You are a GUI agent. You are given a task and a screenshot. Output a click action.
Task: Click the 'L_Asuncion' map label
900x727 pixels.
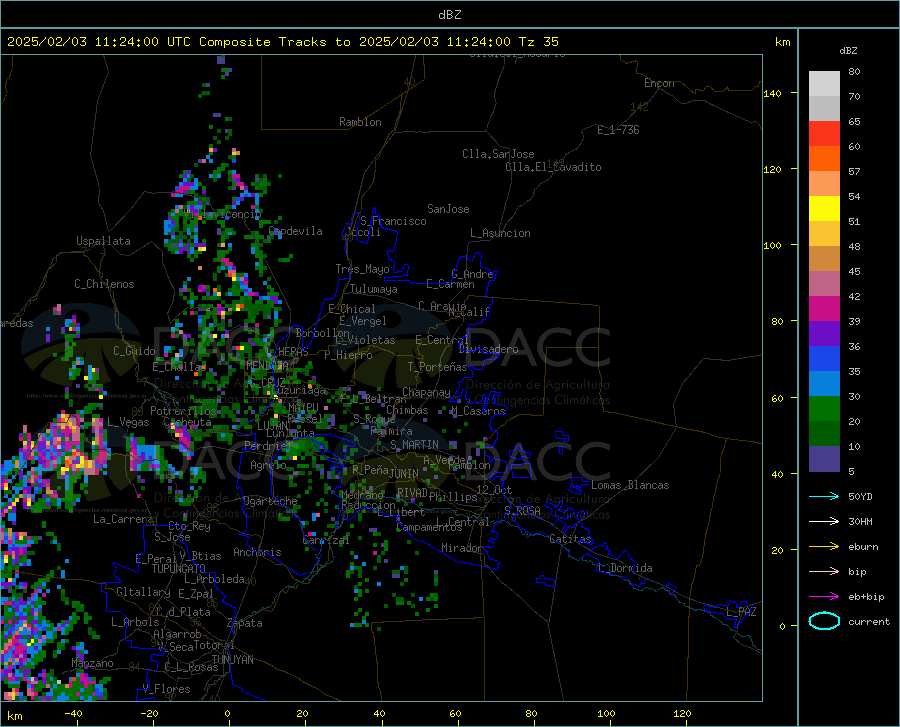[x=500, y=233]
